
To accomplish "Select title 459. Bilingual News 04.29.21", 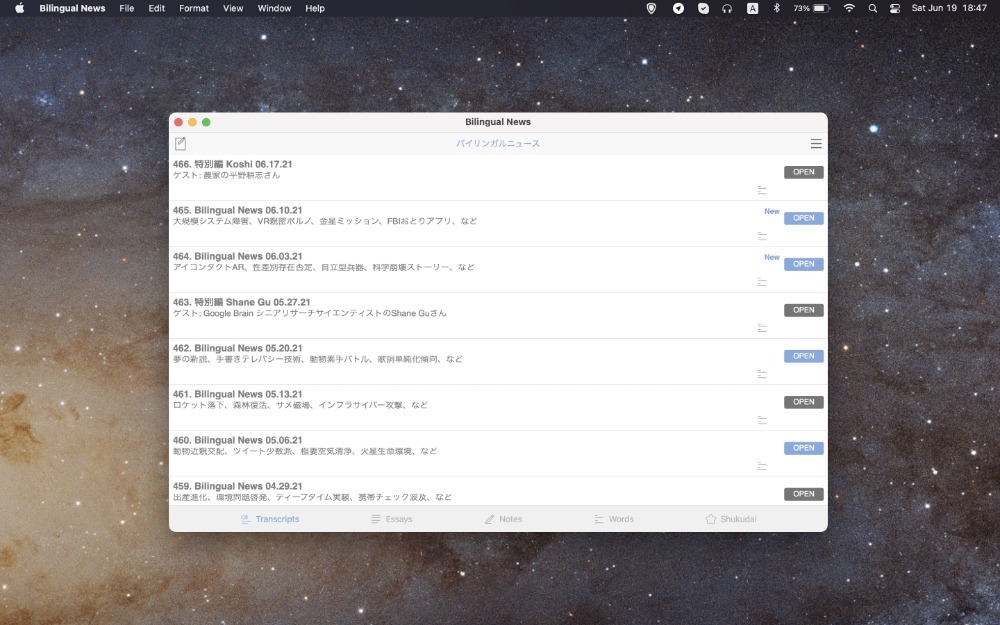I will pyautogui.click(x=237, y=486).
